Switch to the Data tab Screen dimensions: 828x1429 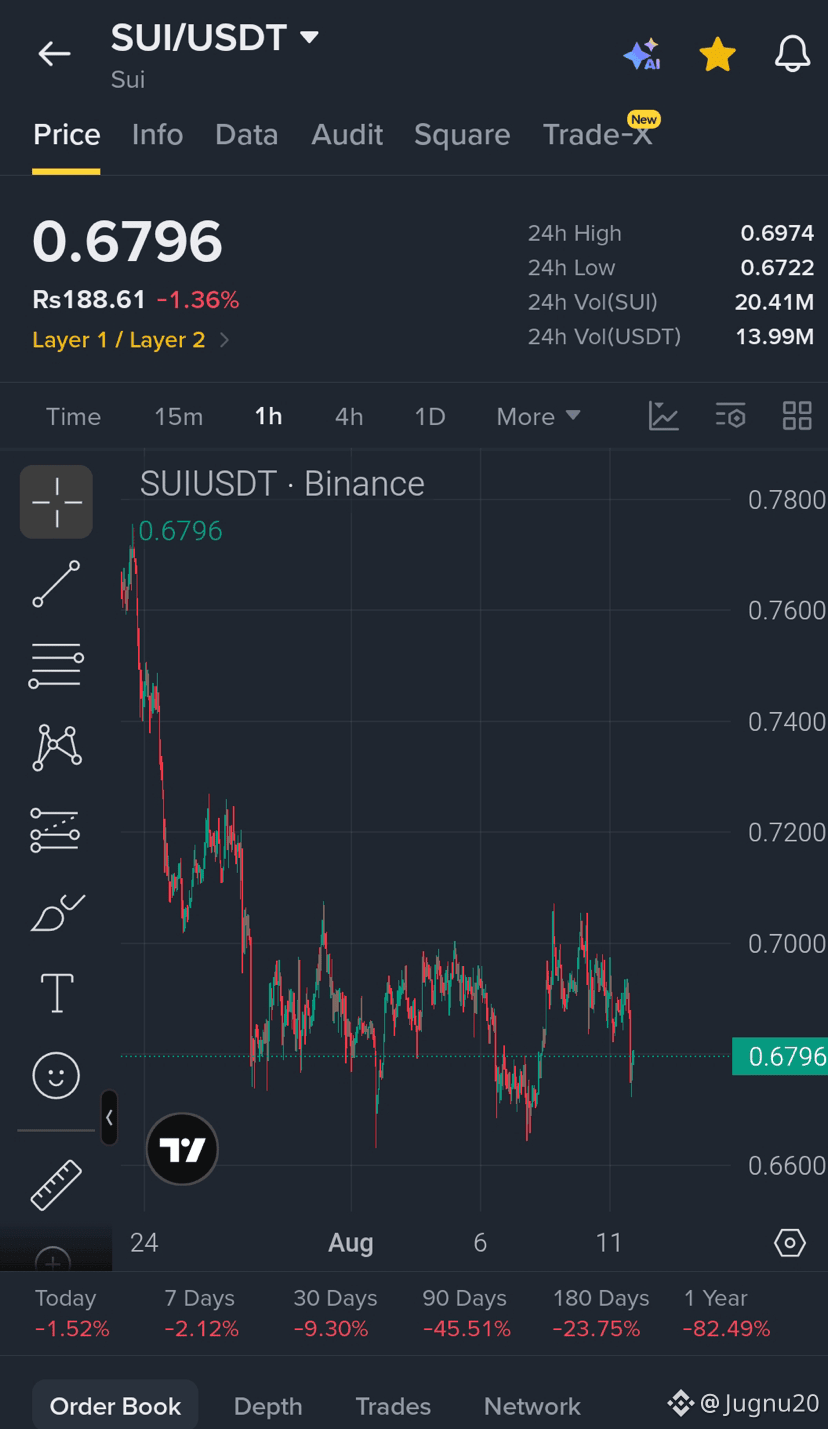246,135
